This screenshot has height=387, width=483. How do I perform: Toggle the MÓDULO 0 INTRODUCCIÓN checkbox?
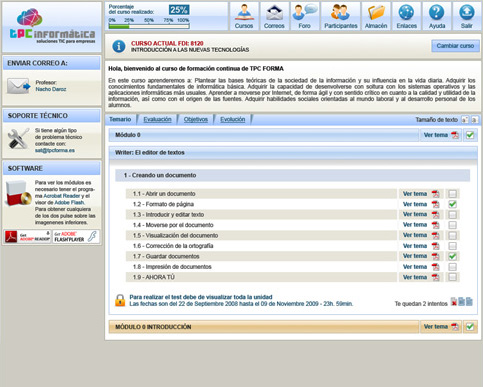[x=470, y=327]
